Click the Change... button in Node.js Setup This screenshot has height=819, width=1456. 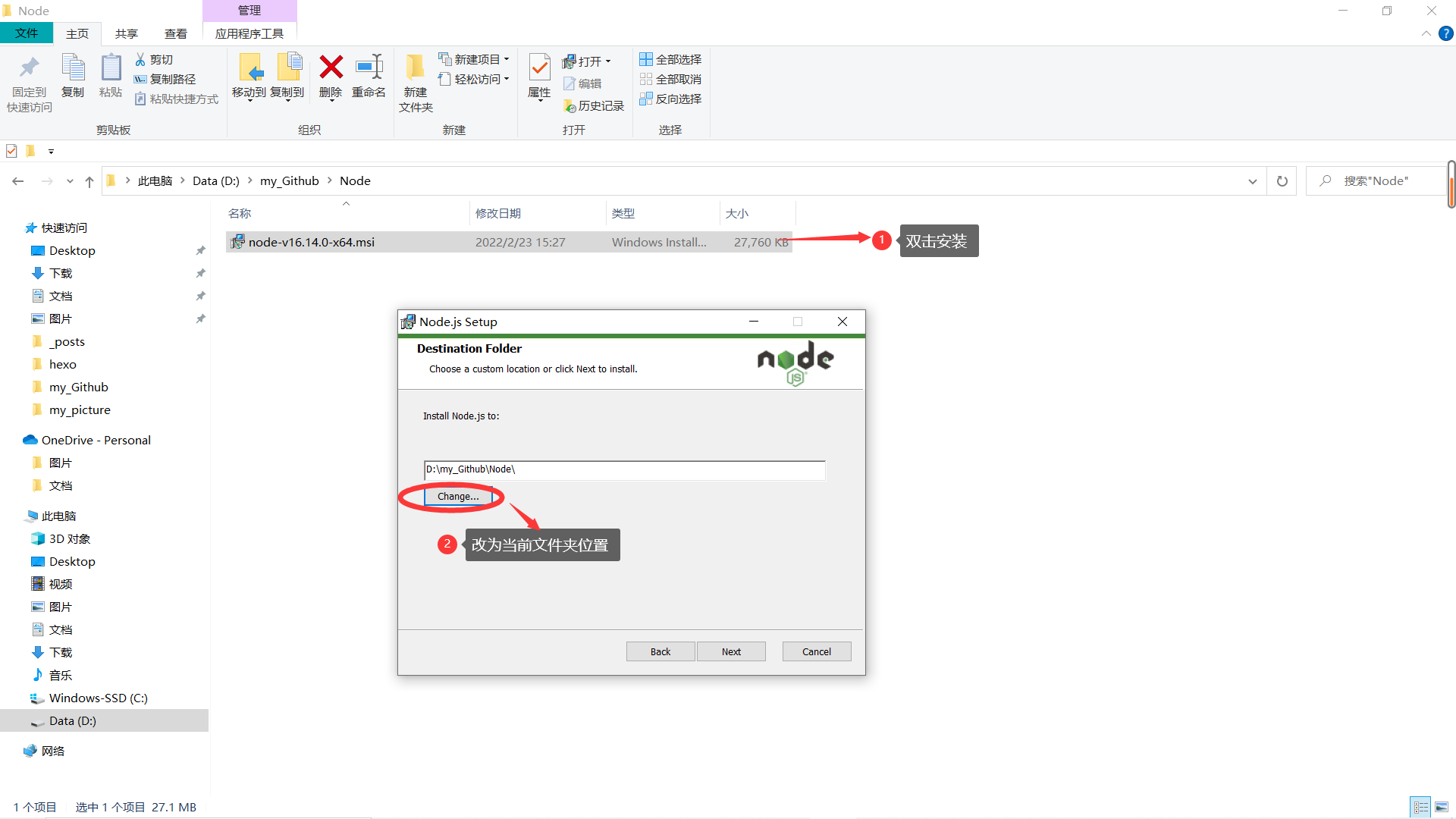click(x=458, y=497)
